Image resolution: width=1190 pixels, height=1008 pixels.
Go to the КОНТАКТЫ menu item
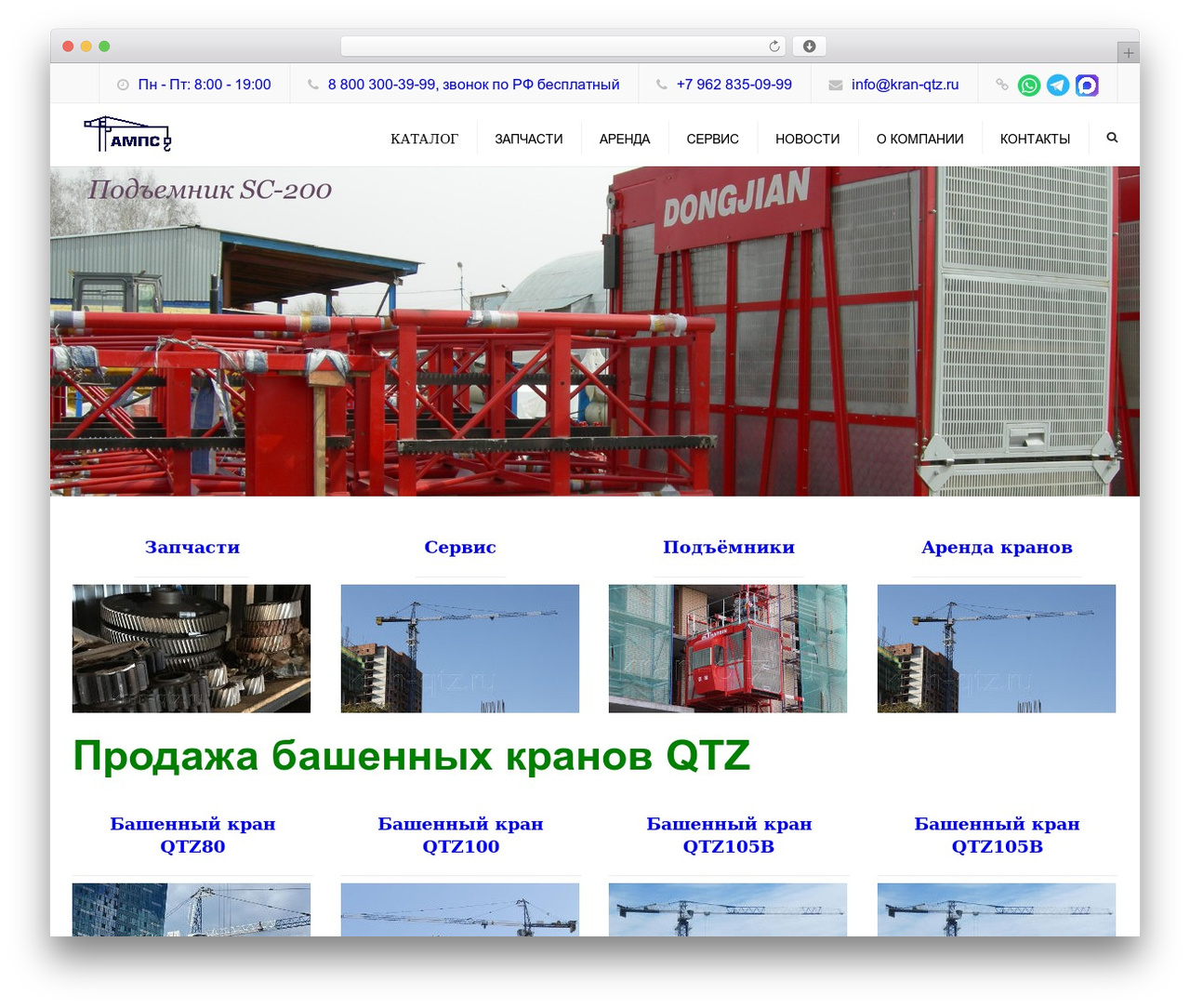1036,139
